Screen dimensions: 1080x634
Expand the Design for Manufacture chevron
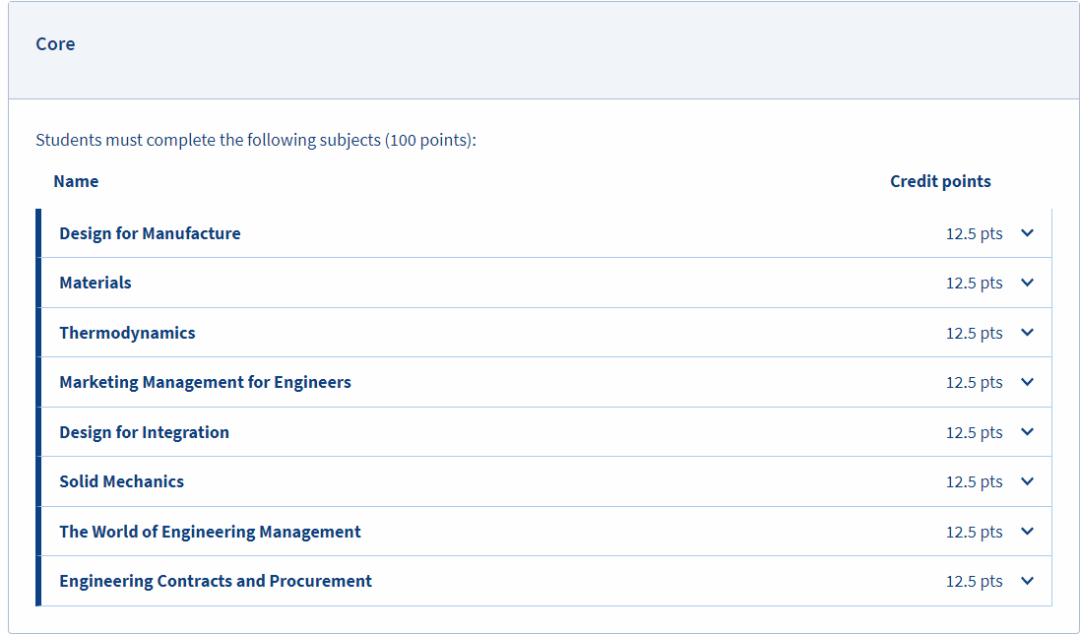click(x=1027, y=233)
